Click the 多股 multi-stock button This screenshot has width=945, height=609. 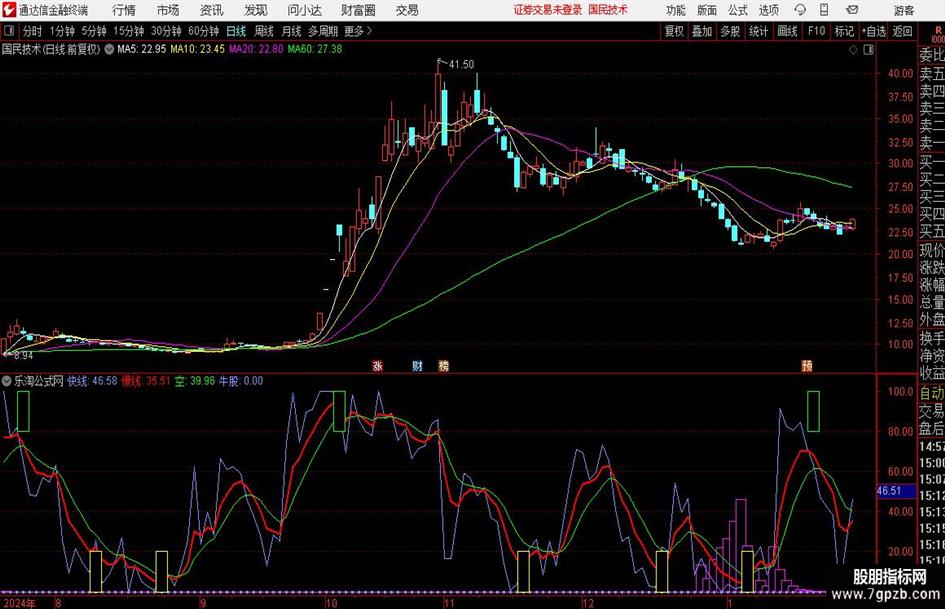point(730,31)
